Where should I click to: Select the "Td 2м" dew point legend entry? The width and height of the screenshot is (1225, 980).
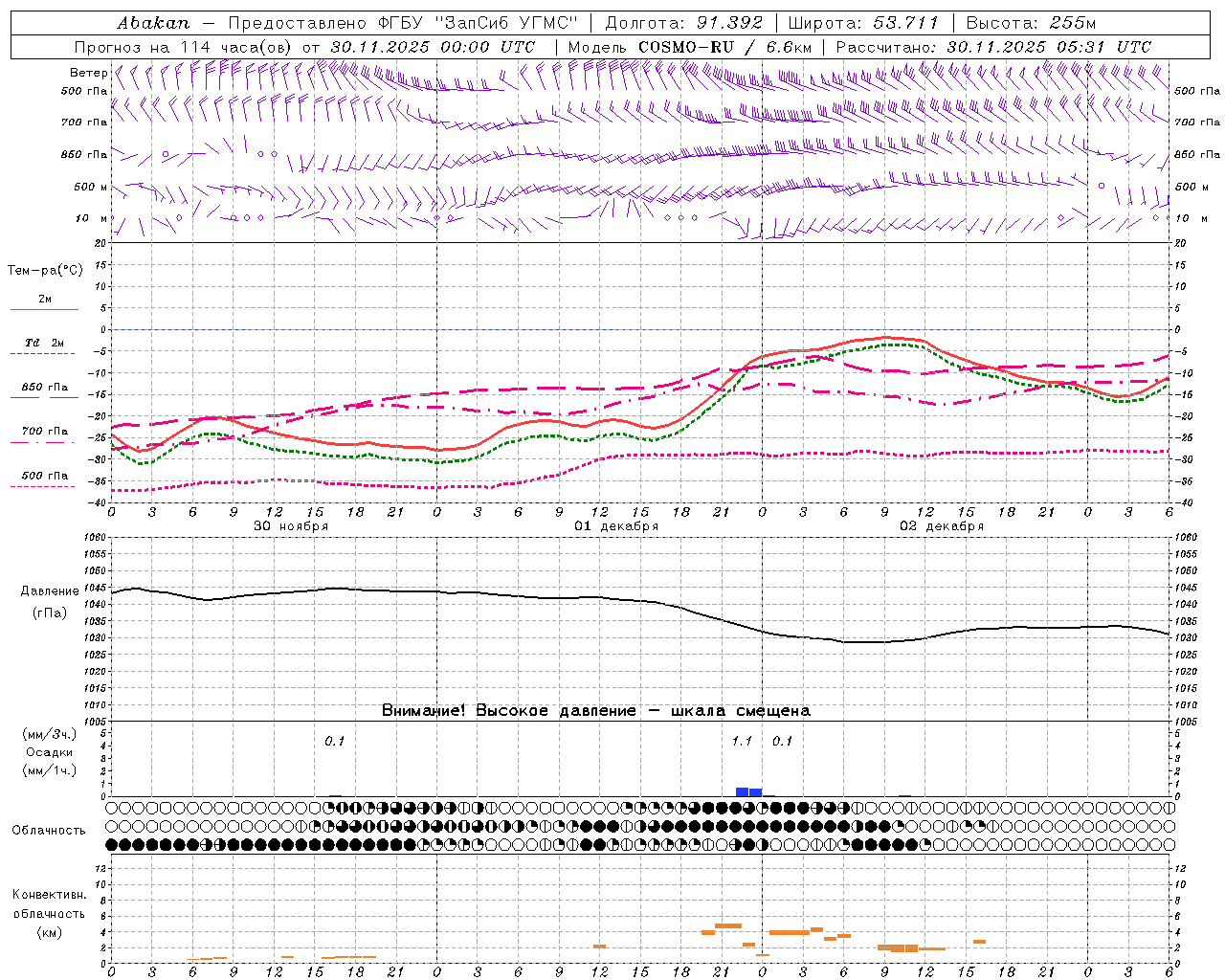click(45, 343)
